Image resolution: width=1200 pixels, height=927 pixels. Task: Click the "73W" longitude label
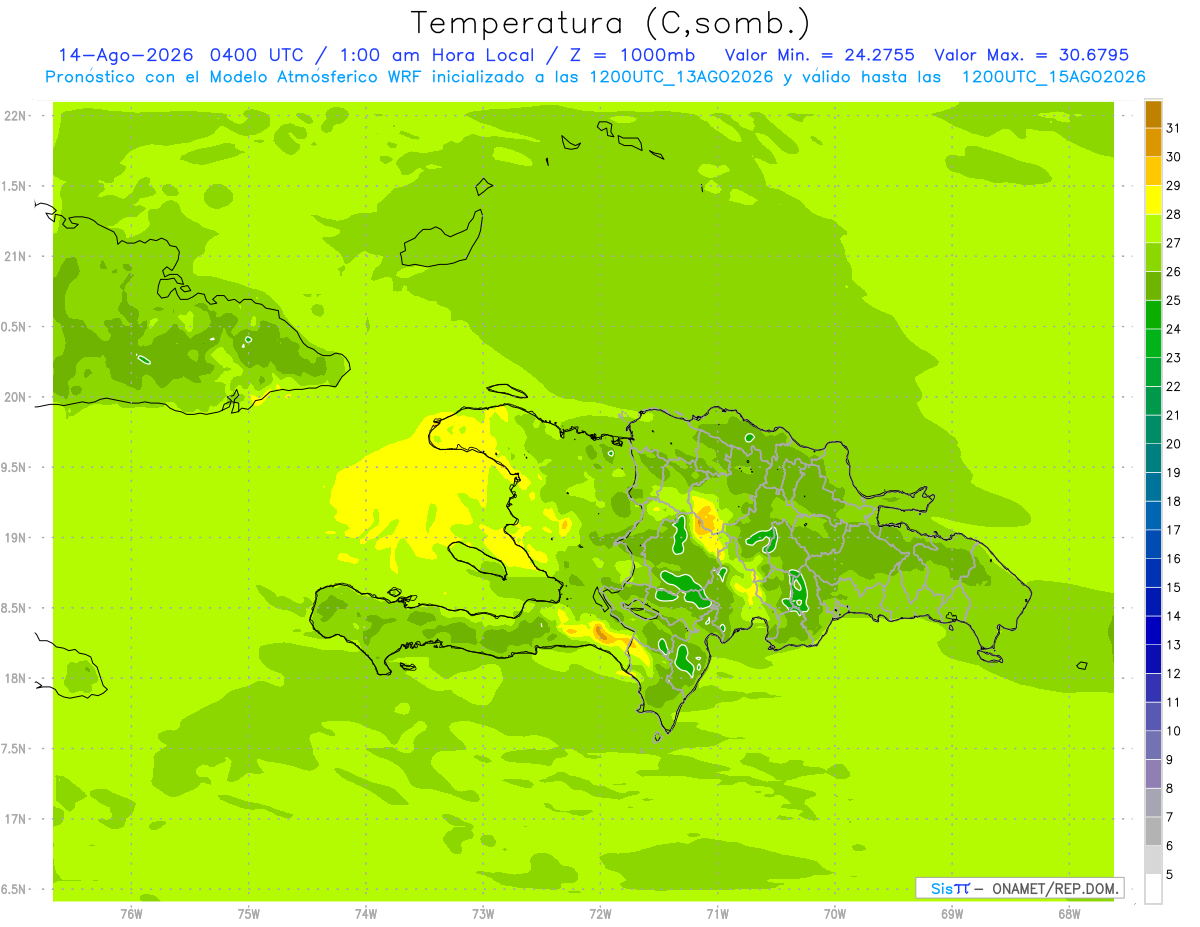pyautogui.click(x=483, y=914)
